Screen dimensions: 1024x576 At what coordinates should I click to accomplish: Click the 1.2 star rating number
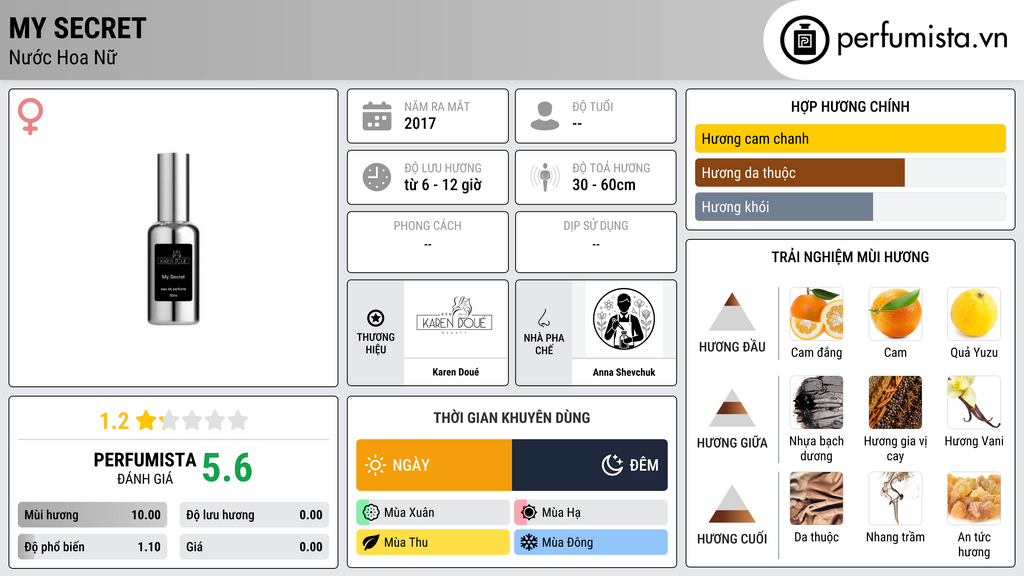(114, 421)
